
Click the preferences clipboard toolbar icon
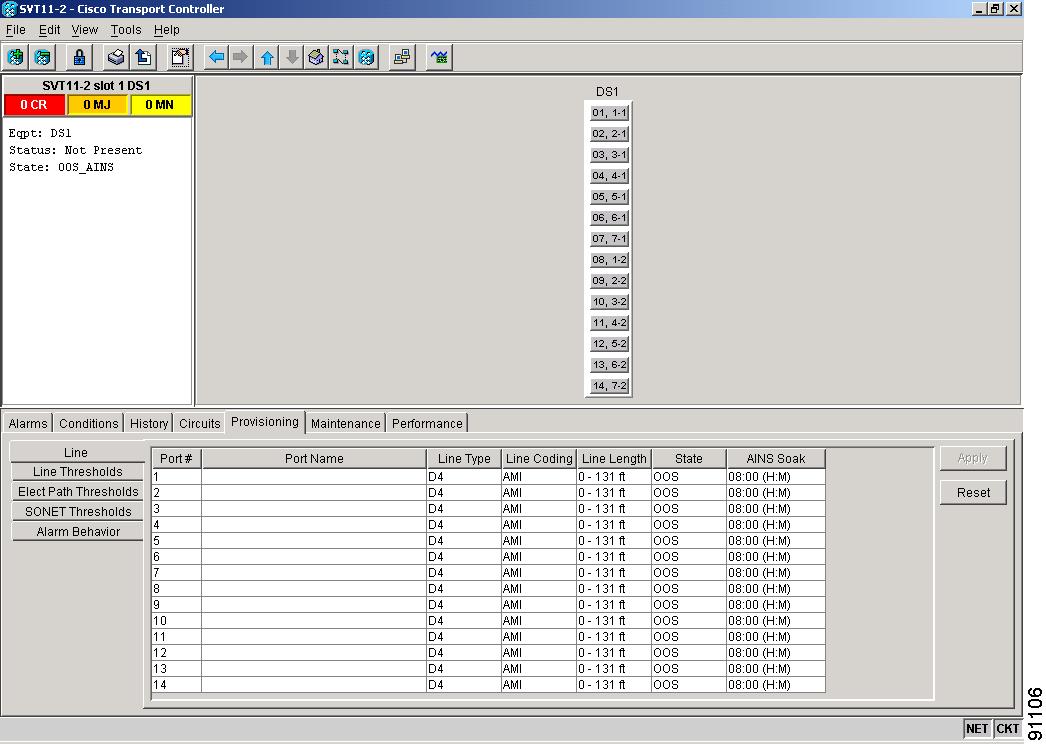pos(180,57)
